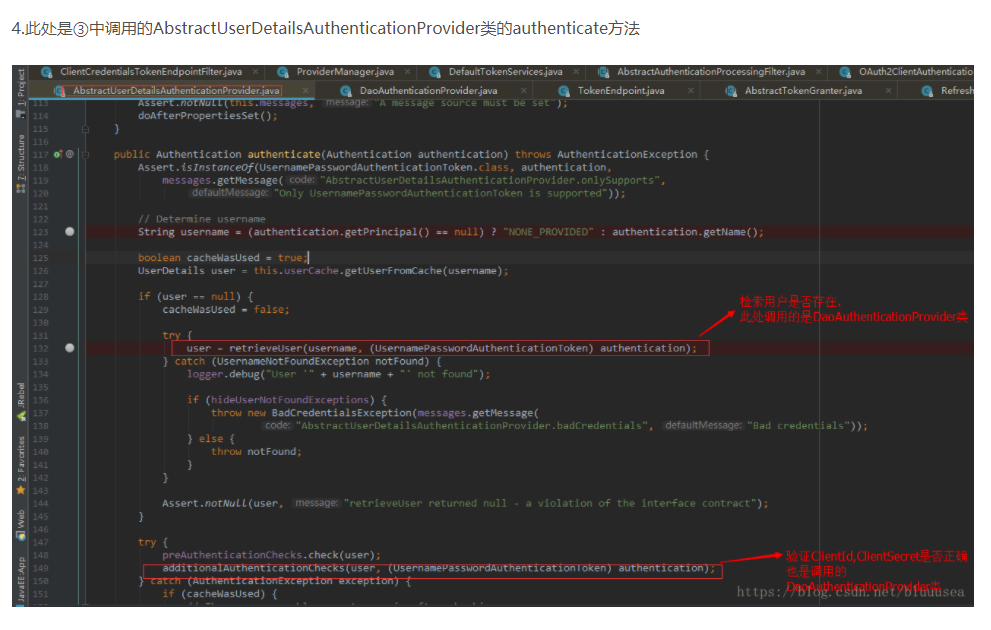Click hideUserNotFoundExceptions on line 136

pos(290,399)
